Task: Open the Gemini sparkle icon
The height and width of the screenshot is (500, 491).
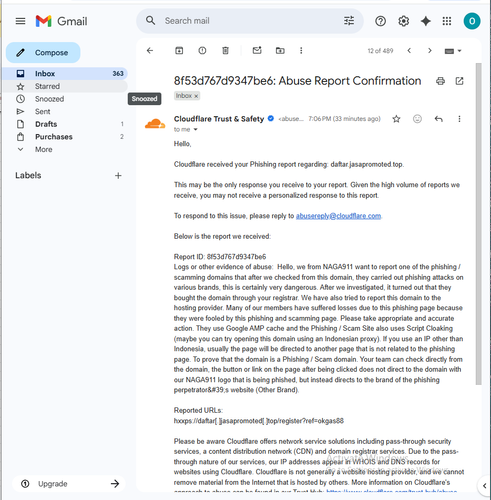Action: pos(426,21)
